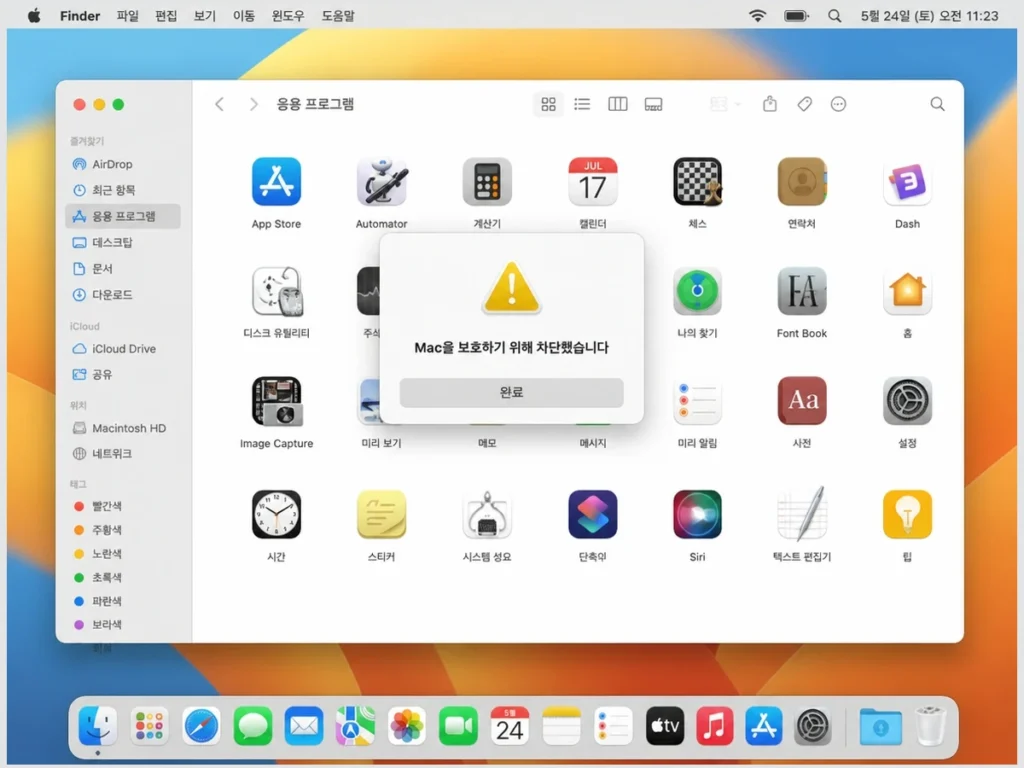Switch Finder to icon view
1024x768 pixels.
[549, 104]
